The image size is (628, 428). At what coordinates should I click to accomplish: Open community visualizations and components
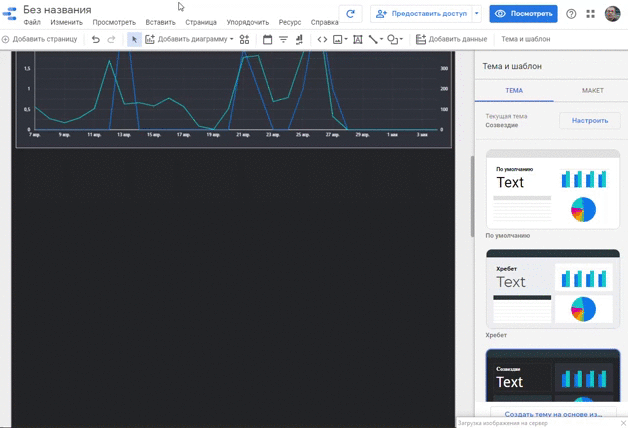click(244, 39)
